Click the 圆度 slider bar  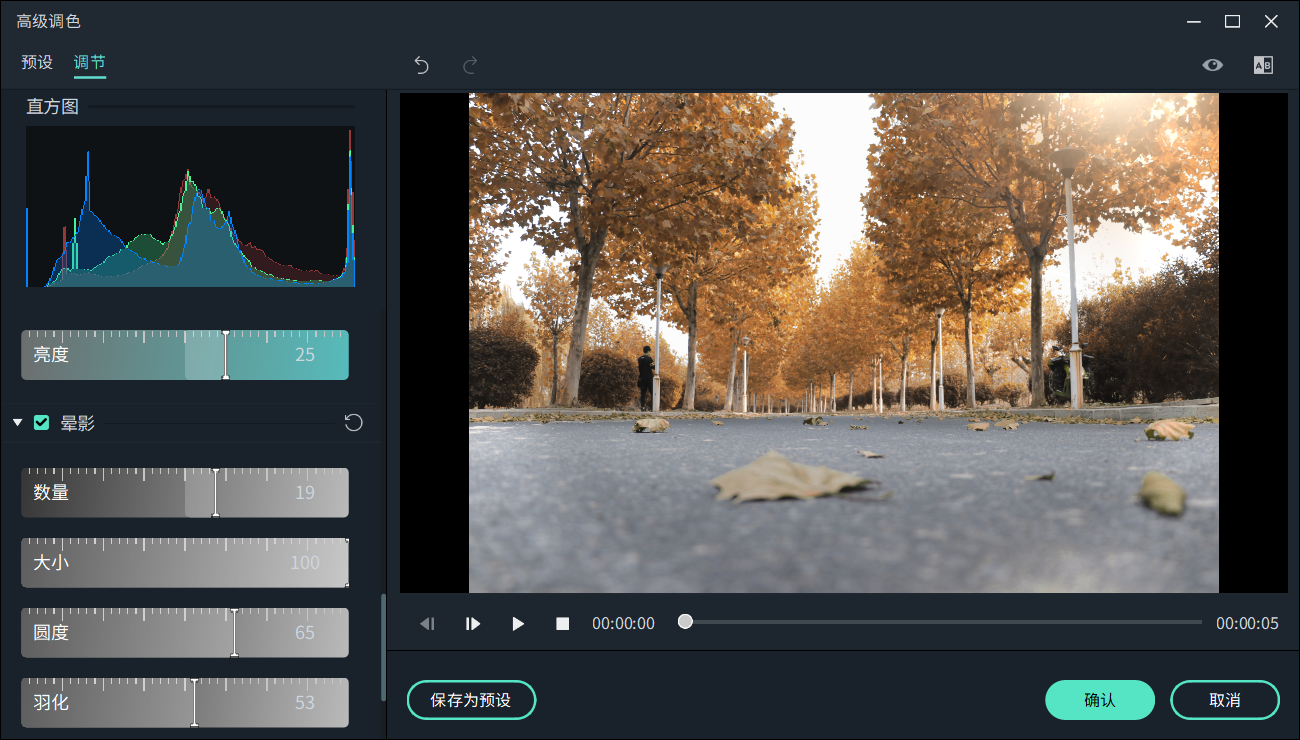(185, 633)
